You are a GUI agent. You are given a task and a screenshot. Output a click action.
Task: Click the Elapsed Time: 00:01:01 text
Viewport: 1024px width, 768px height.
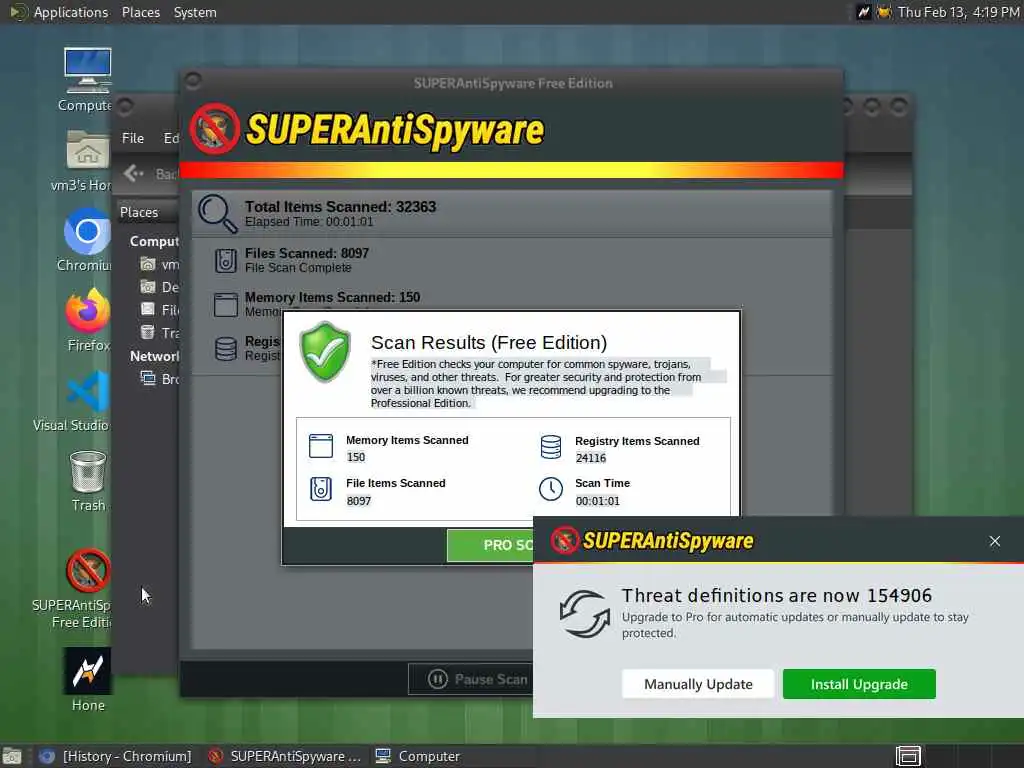coord(309,221)
